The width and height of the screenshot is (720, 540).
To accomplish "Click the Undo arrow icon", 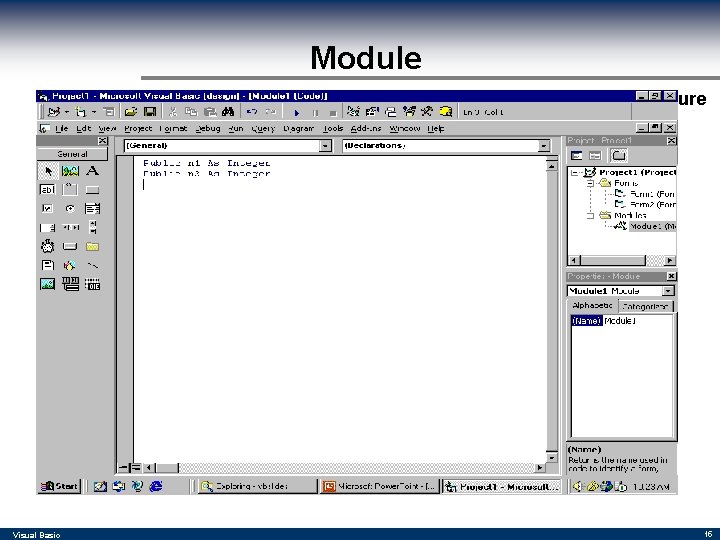I will tap(252, 112).
